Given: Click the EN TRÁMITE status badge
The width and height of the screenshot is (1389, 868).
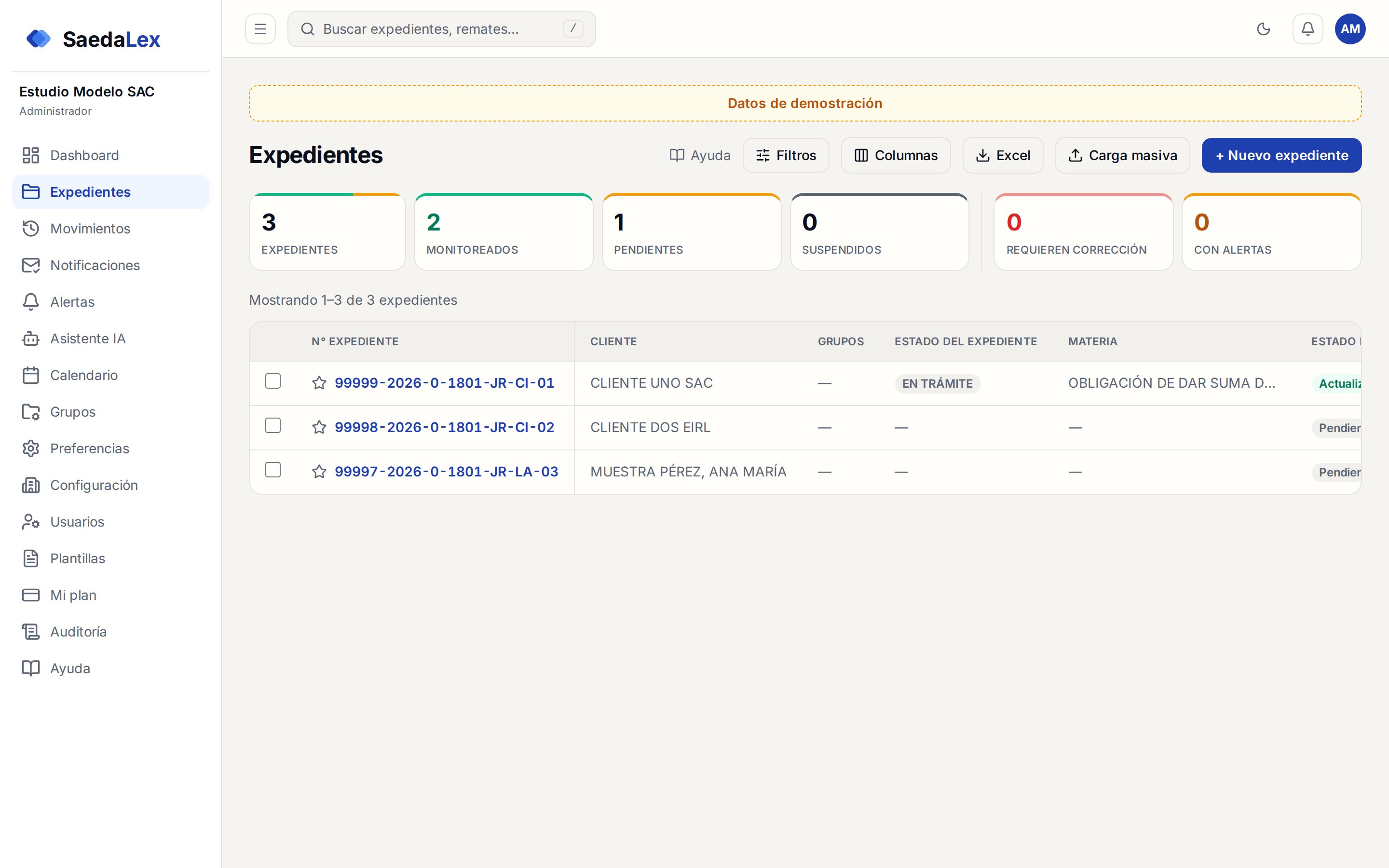Looking at the screenshot, I should (937, 383).
